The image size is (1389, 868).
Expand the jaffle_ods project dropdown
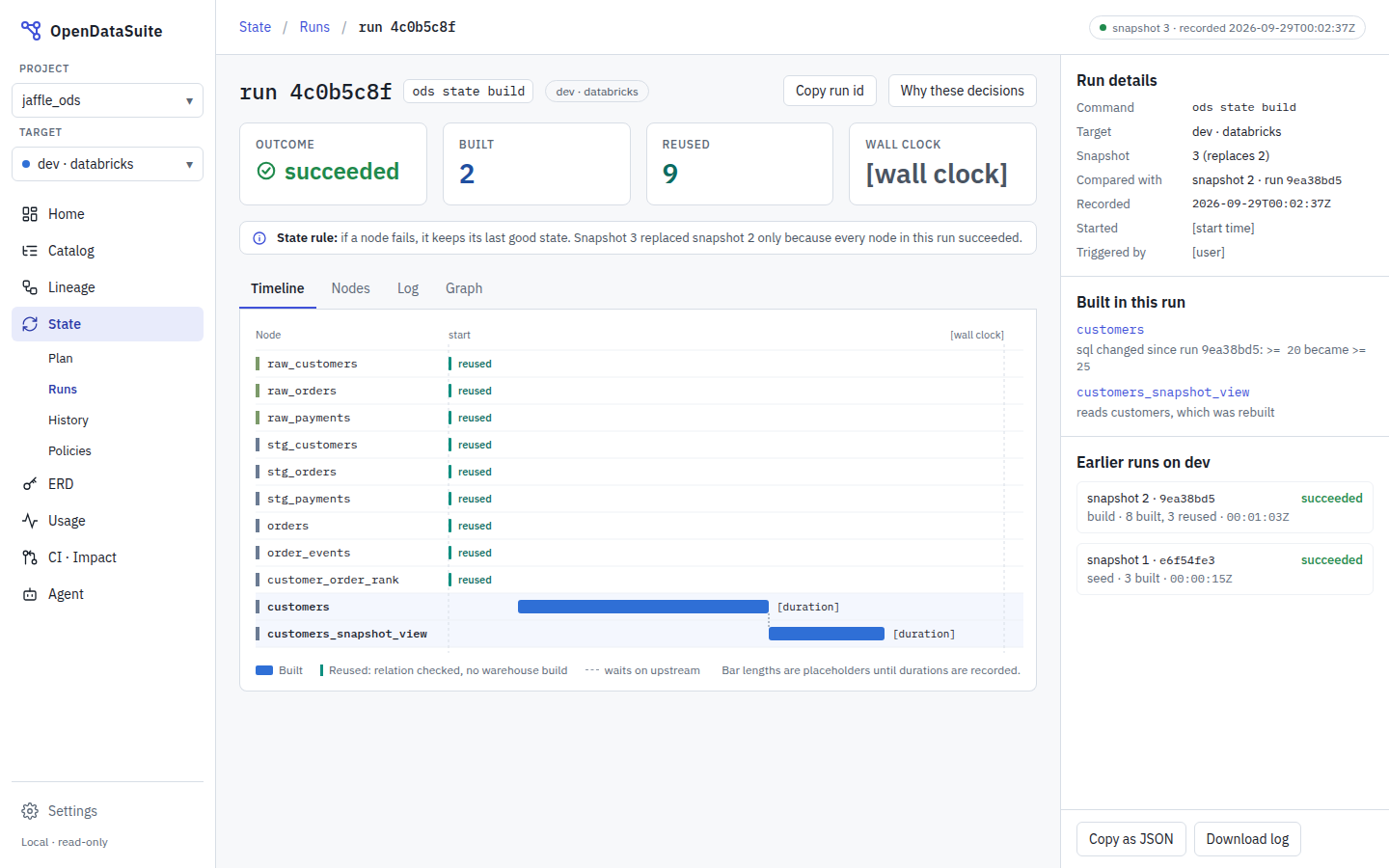tap(107, 100)
